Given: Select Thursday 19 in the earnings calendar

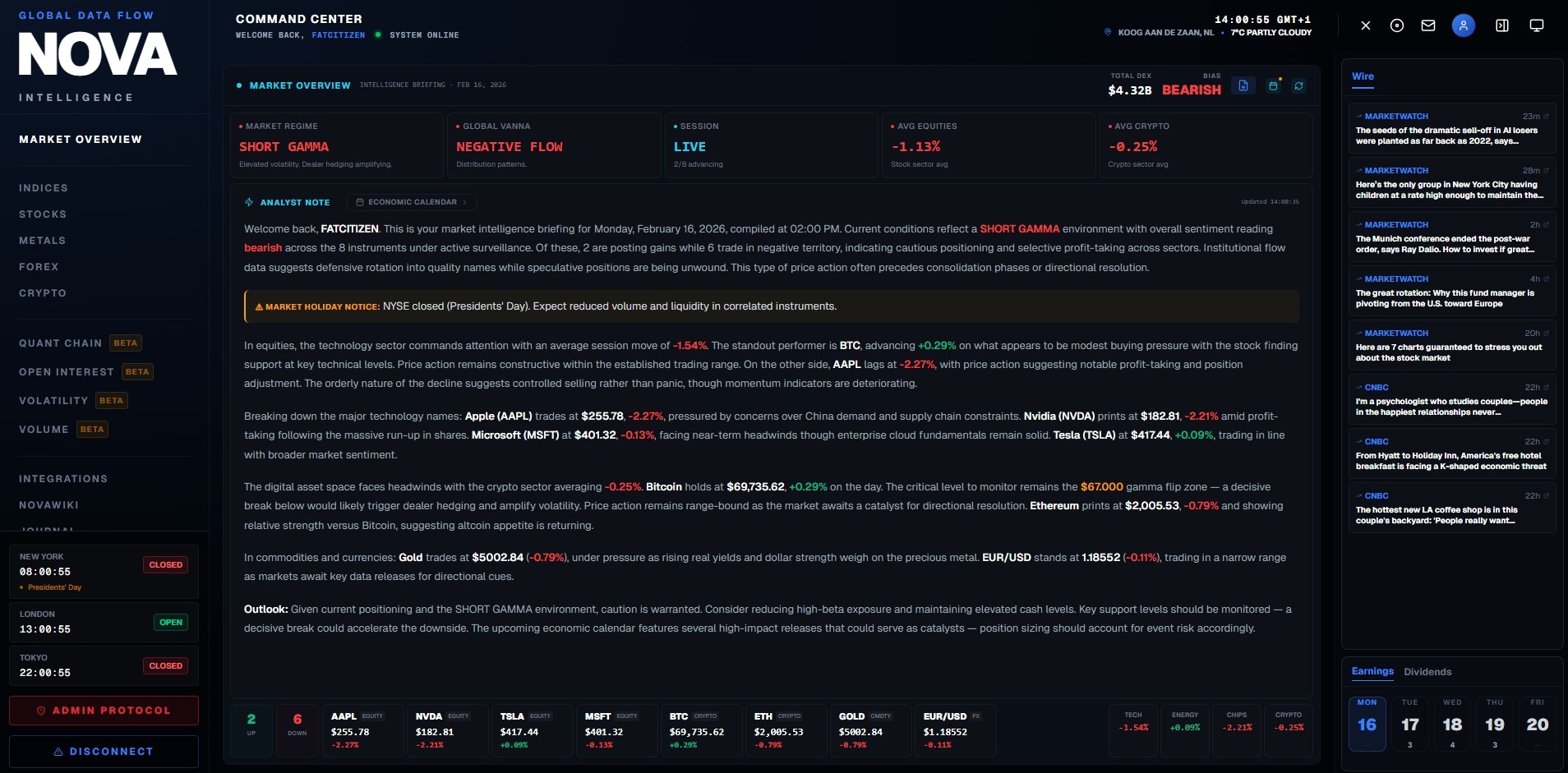Looking at the screenshot, I should pos(1494,723).
